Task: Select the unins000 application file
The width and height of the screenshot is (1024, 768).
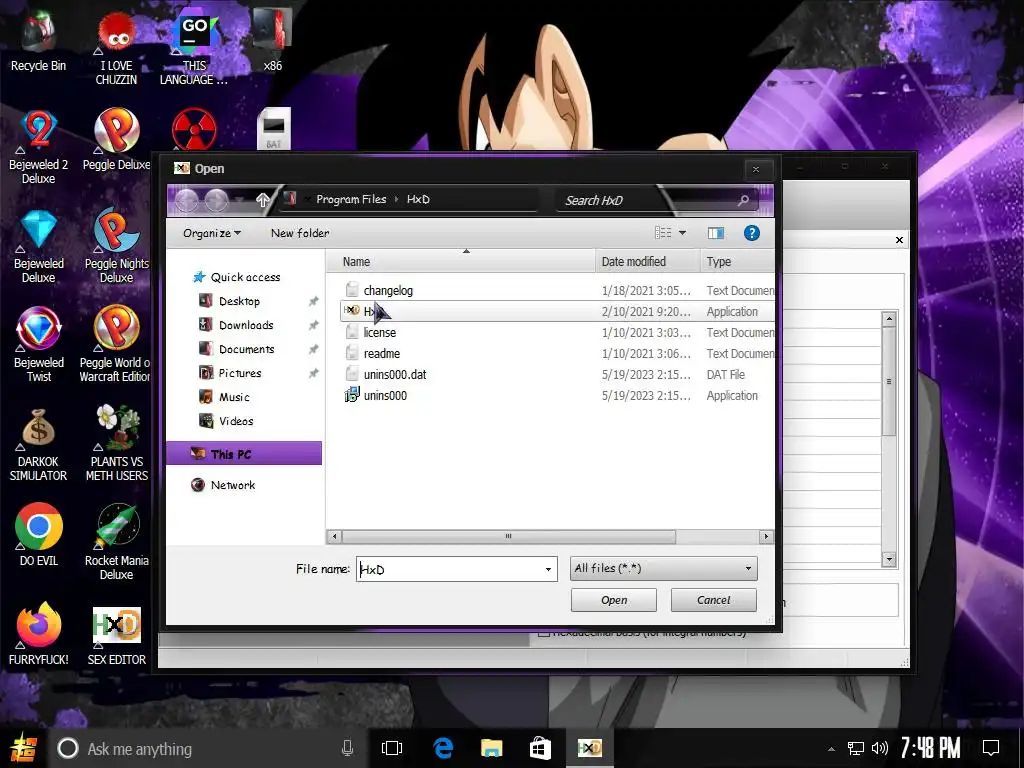Action: click(x=385, y=395)
